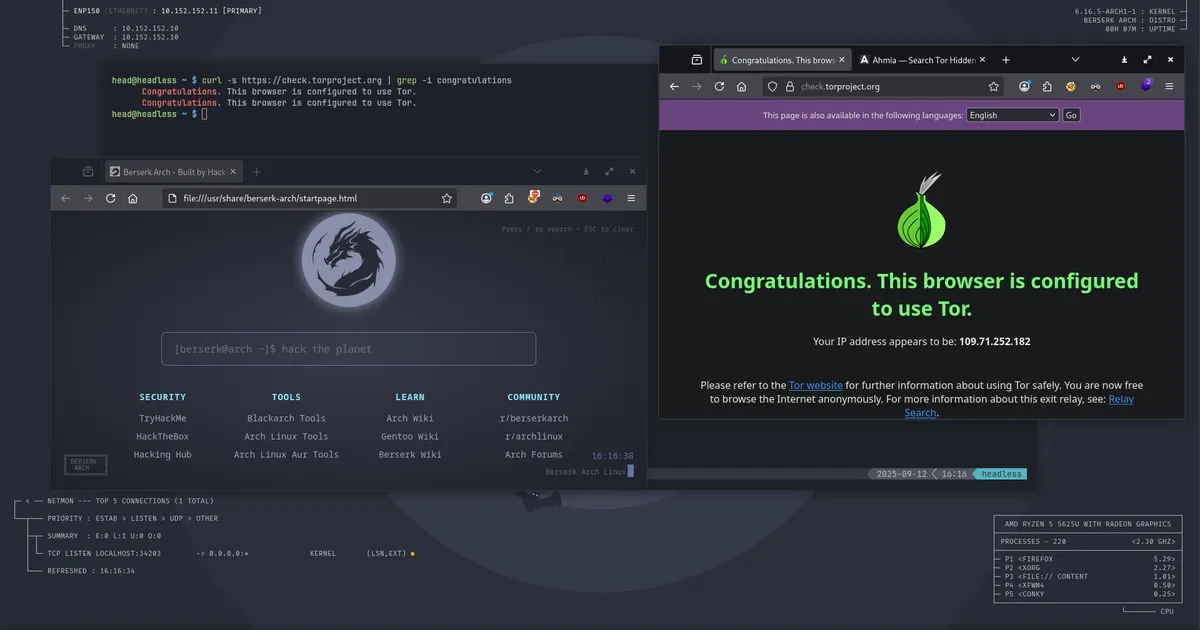Open account icon in Berserk Arch window

point(486,199)
